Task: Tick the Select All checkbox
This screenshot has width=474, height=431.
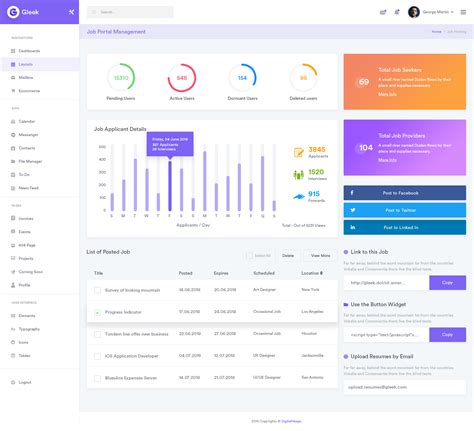Action: [249, 256]
